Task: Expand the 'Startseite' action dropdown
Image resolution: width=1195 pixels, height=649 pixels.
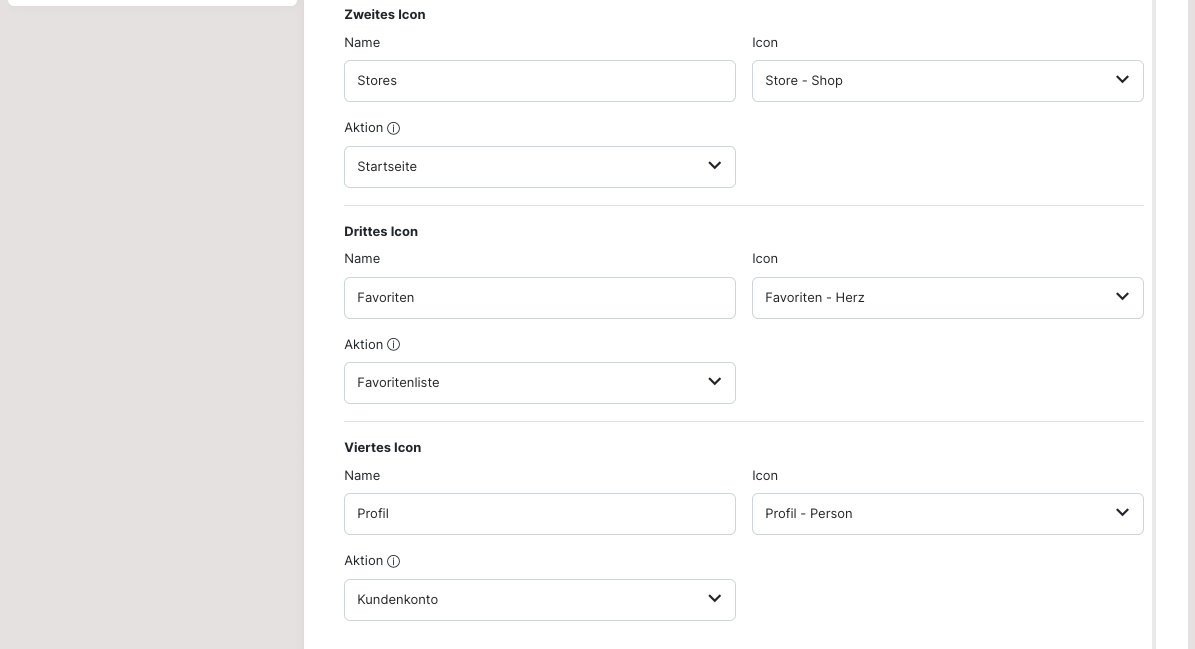Action: coord(539,167)
